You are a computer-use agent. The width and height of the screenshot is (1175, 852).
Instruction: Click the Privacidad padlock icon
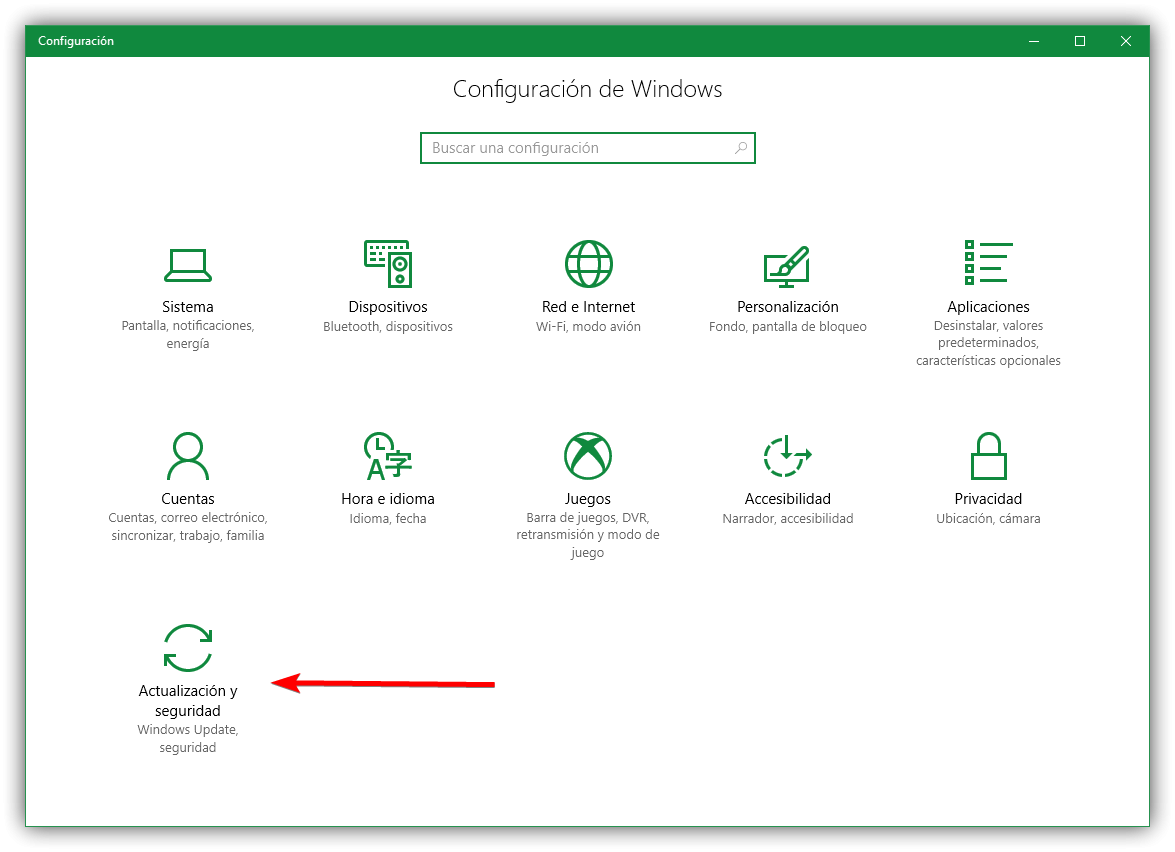(987, 456)
